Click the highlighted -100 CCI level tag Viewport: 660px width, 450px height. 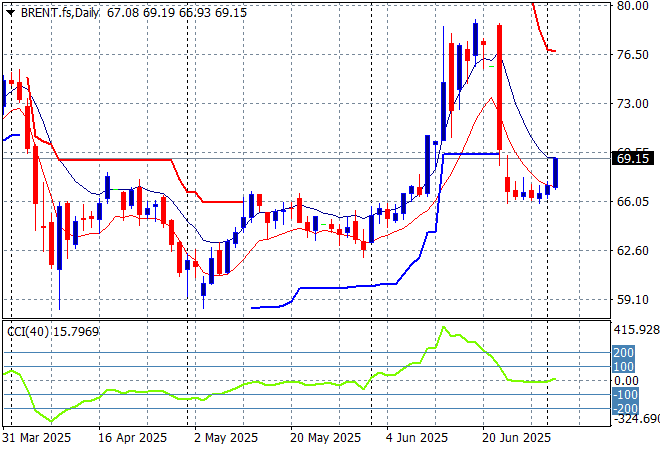[623, 395]
